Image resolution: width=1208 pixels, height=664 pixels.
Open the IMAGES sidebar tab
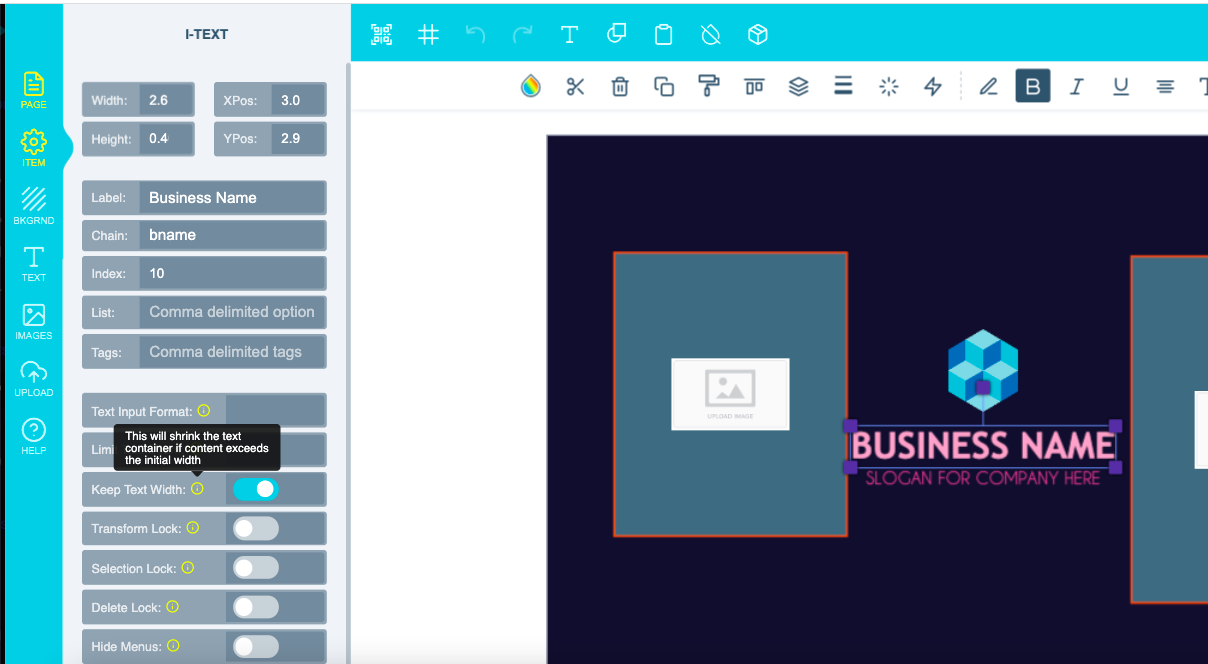tap(34, 322)
